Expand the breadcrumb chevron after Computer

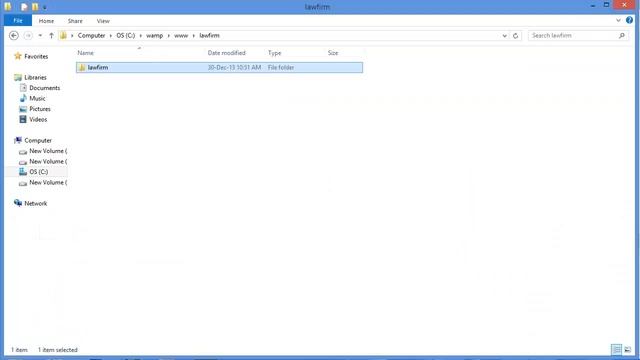[x=111, y=36]
